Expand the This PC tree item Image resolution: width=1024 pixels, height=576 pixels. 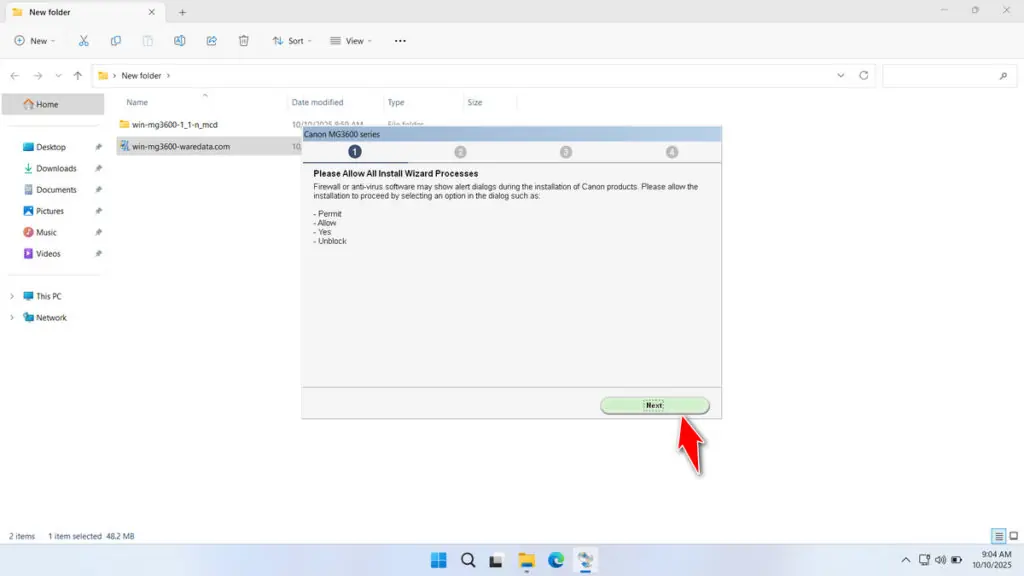click(x=12, y=296)
